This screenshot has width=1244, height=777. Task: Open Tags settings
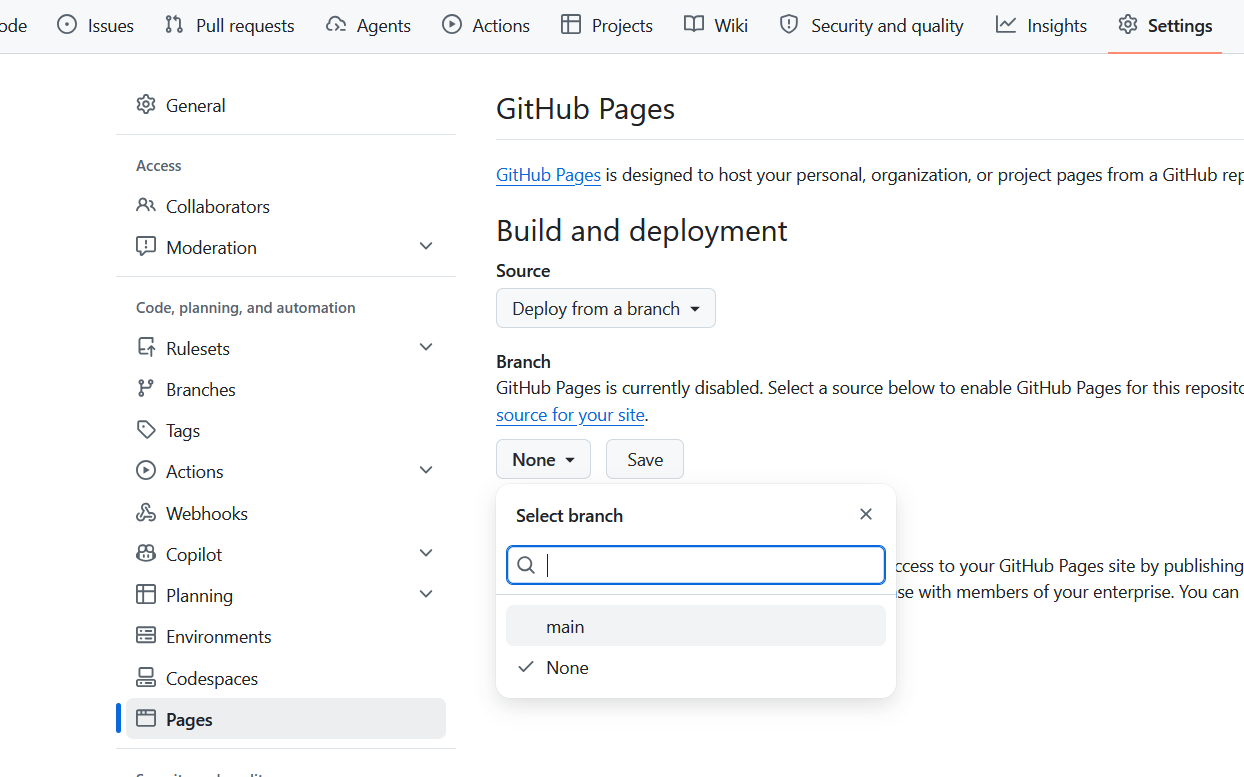pos(286,430)
